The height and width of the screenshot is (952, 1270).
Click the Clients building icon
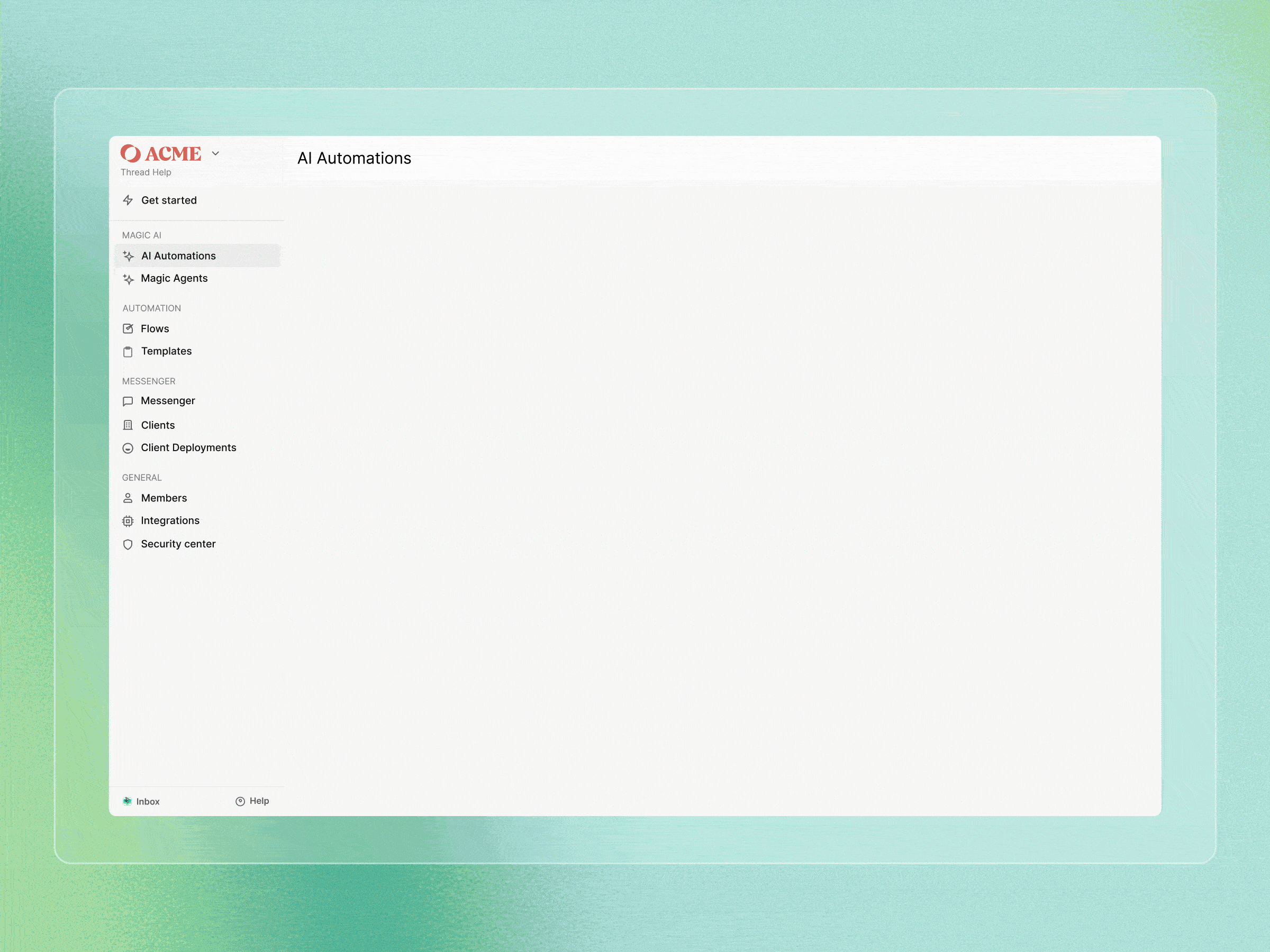click(129, 425)
